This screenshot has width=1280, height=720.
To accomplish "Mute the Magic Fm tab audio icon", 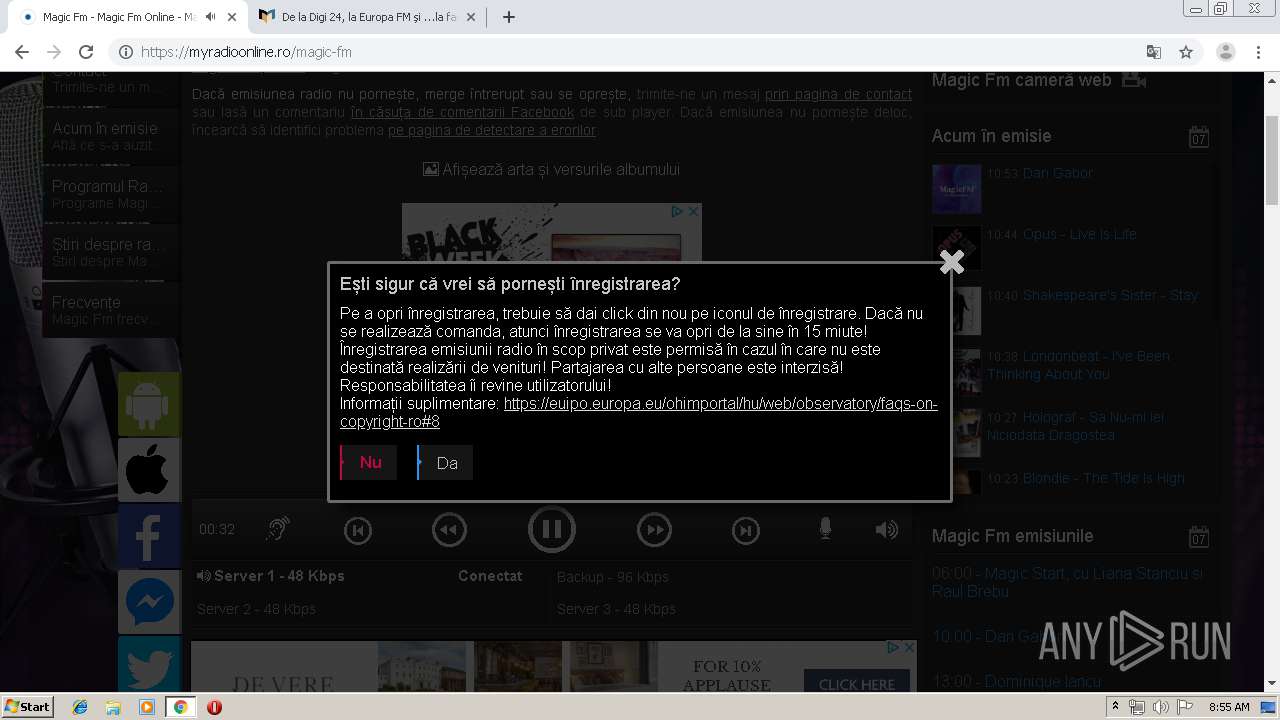I will click(x=211, y=17).
